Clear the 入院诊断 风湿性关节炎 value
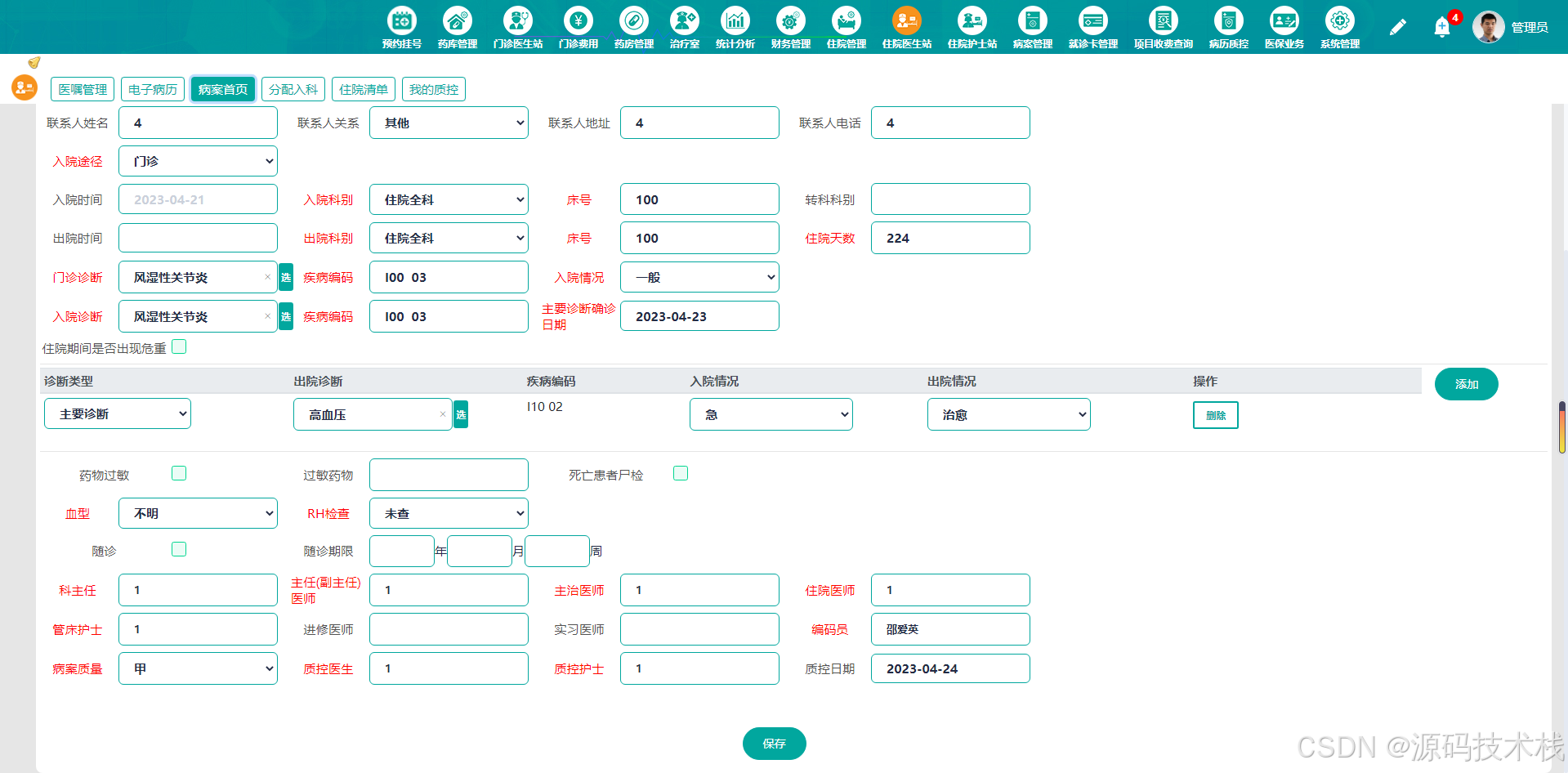 (267, 316)
